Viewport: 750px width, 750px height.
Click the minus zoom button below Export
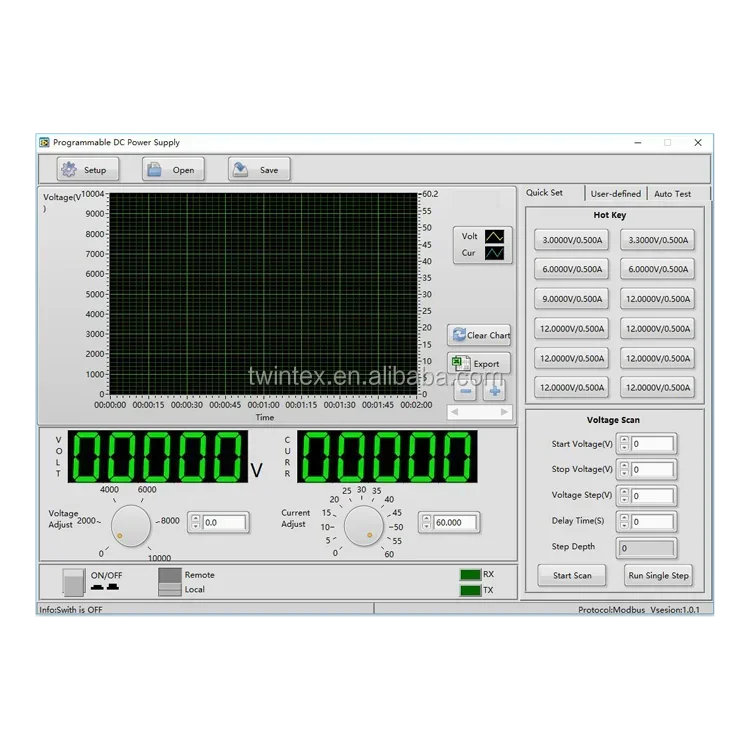pos(465,390)
